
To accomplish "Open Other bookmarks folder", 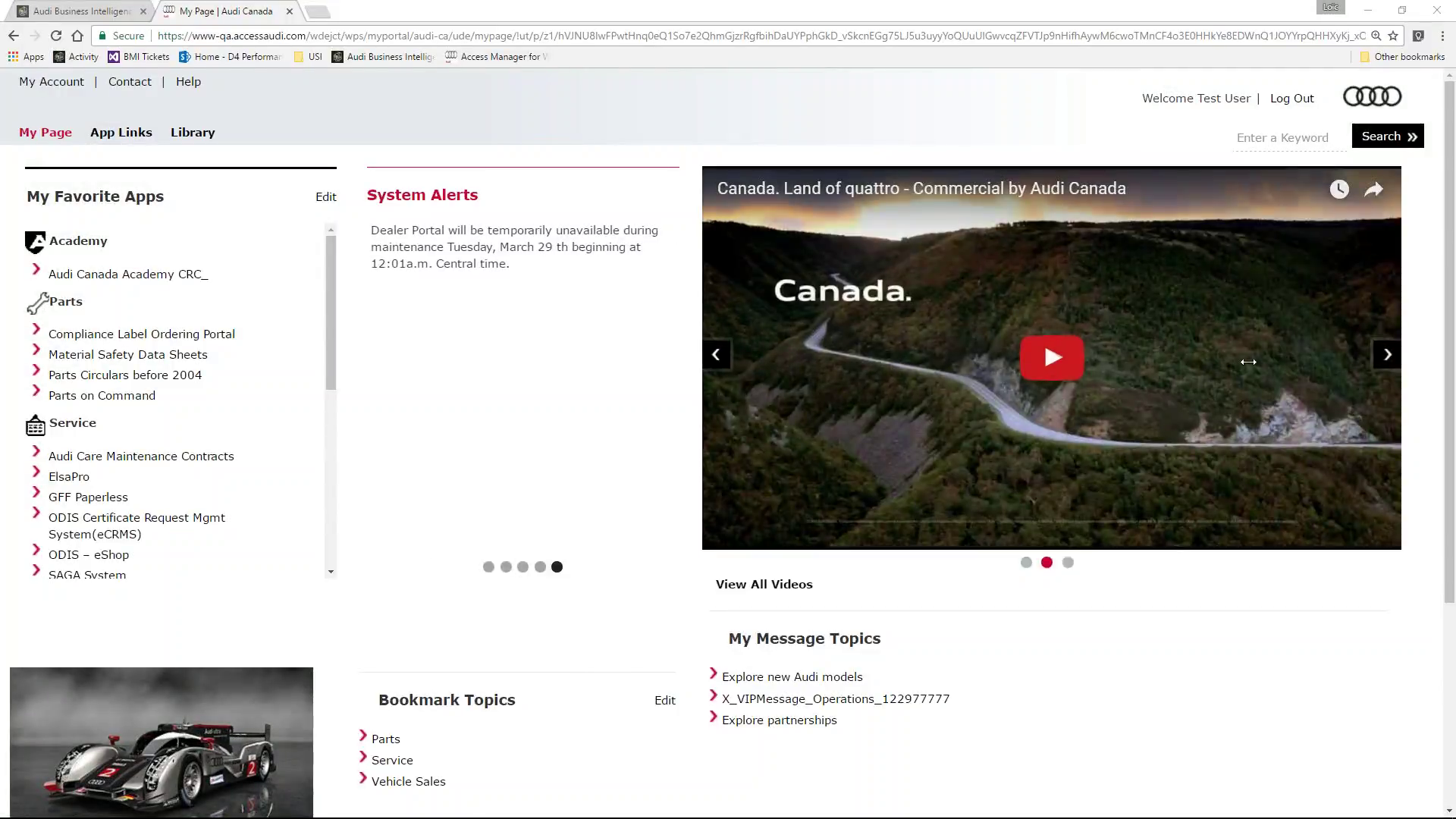I will point(1402,57).
